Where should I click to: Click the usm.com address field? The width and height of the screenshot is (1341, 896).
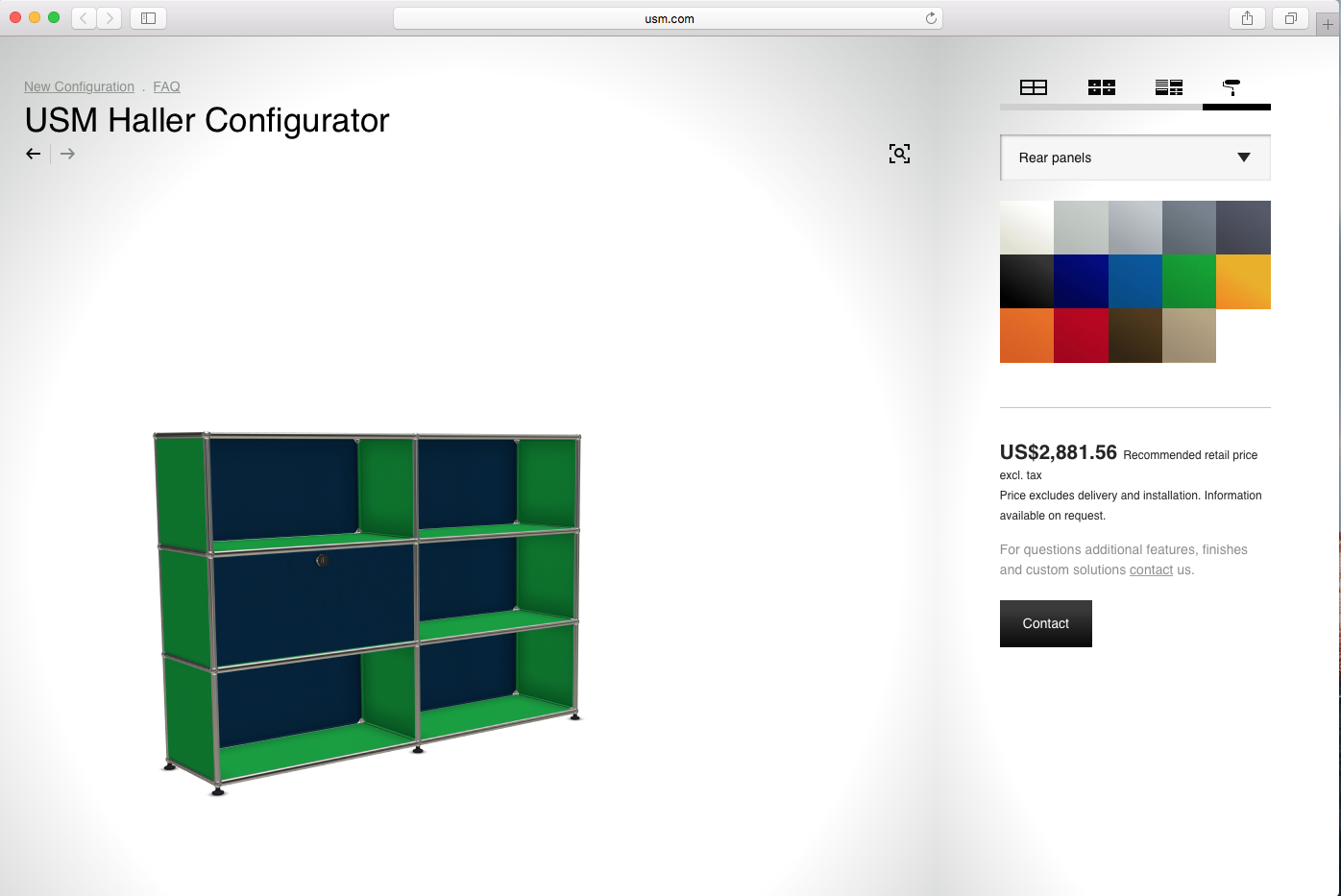click(669, 18)
